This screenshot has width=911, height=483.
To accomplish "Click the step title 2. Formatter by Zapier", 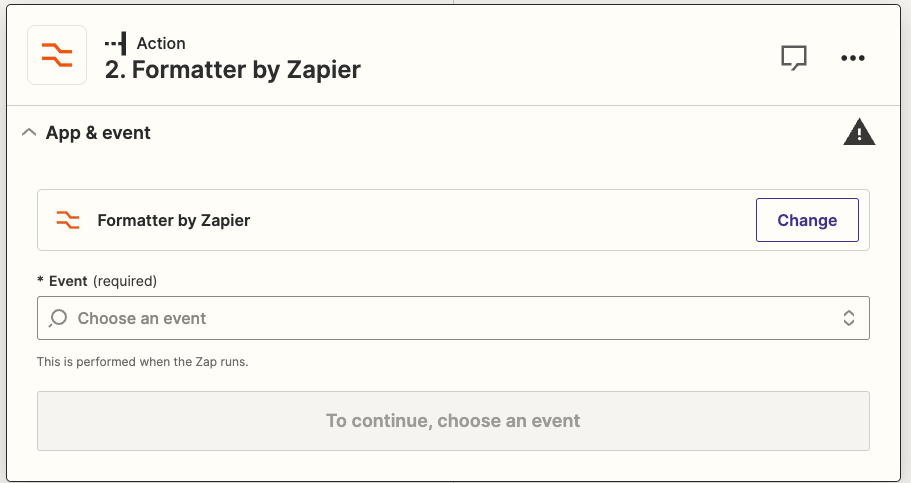I will (x=233, y=70).
